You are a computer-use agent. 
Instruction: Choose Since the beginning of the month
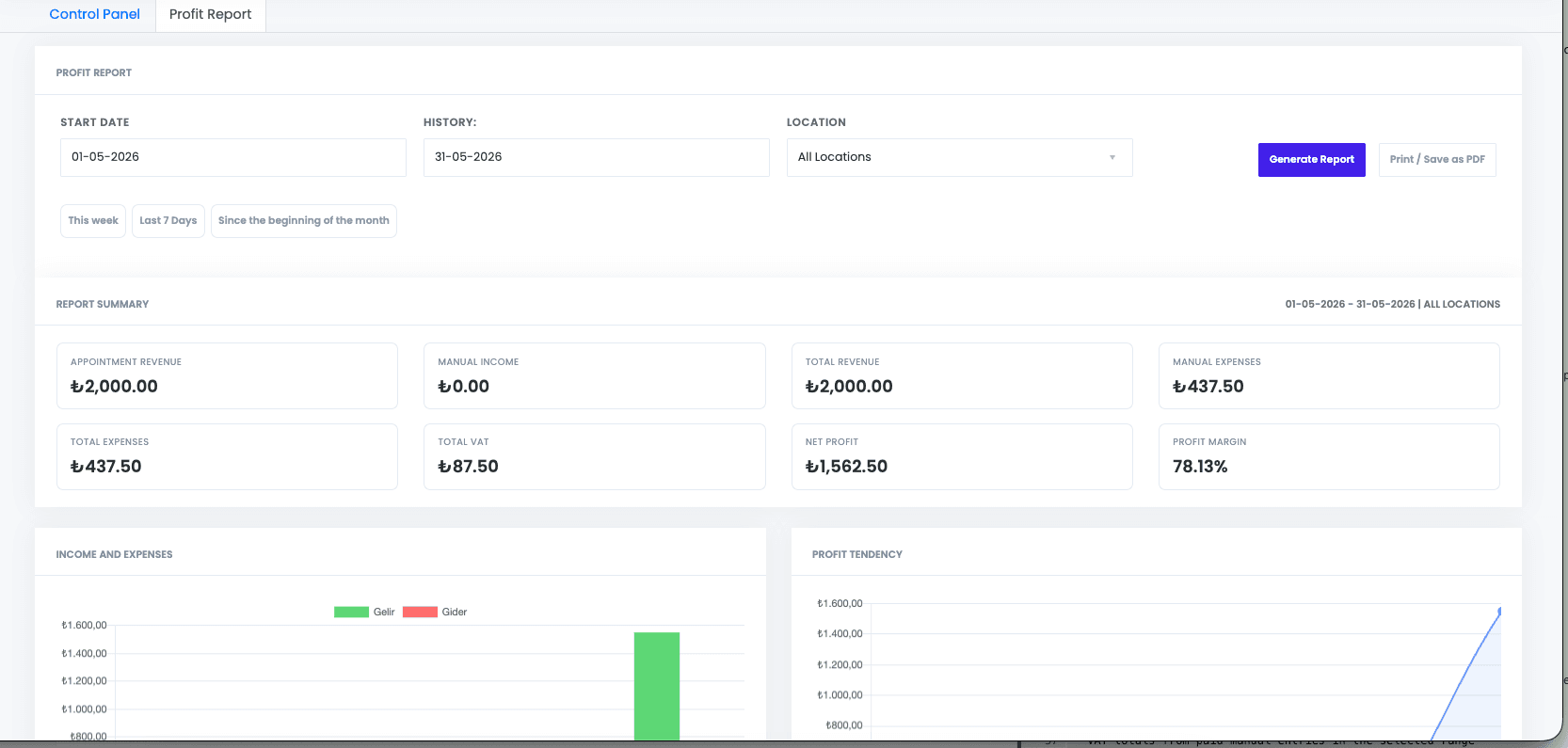[304, 221]
